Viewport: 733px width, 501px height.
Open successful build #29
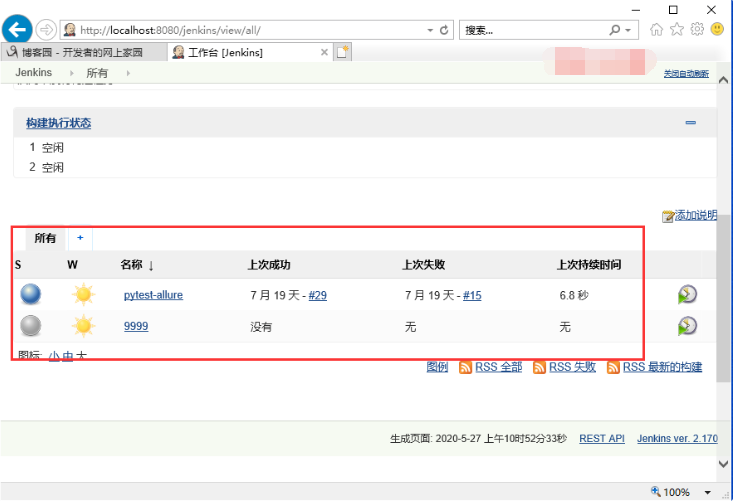tap(317, 295)
